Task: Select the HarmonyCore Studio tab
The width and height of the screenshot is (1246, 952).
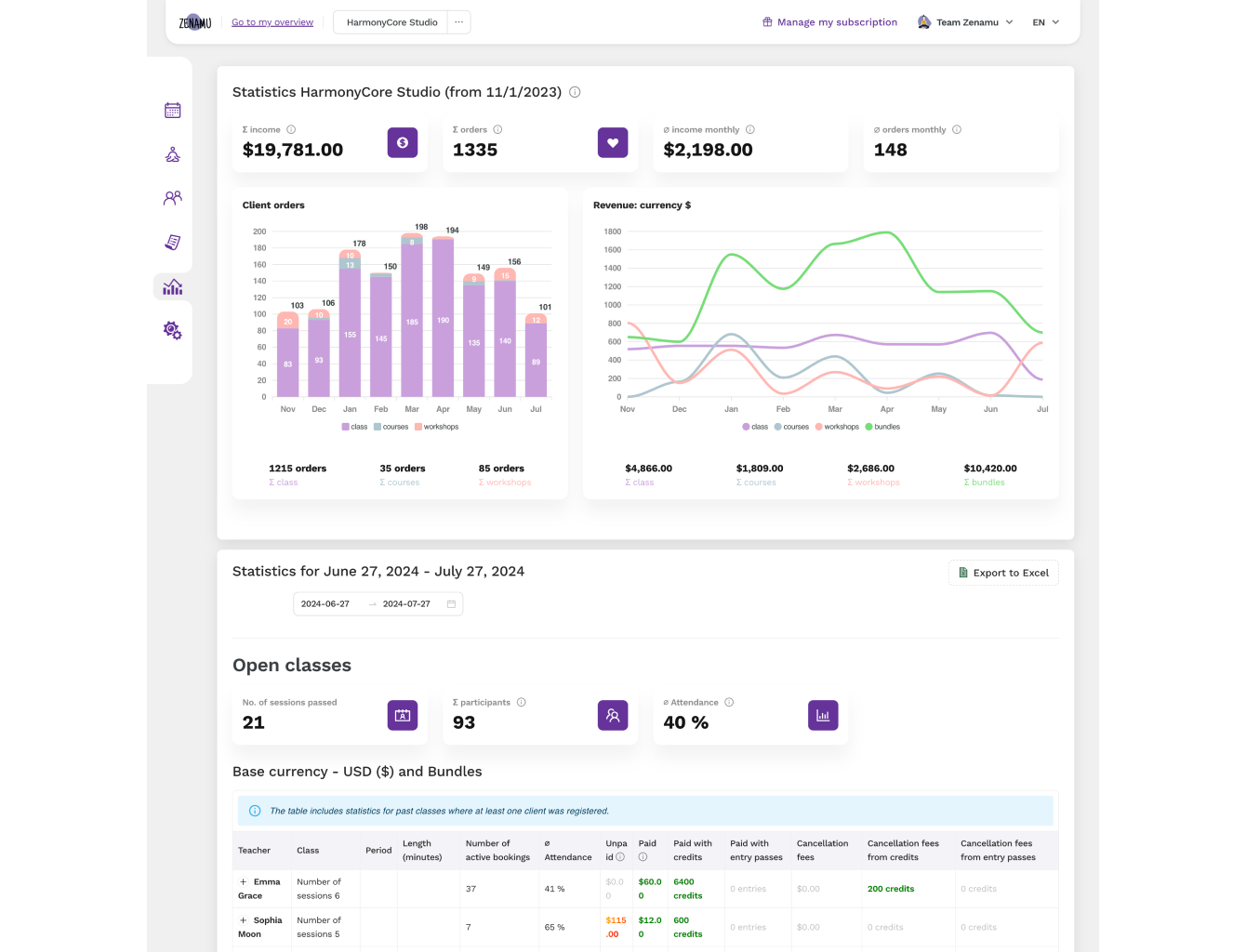Action: coord(391,22)
